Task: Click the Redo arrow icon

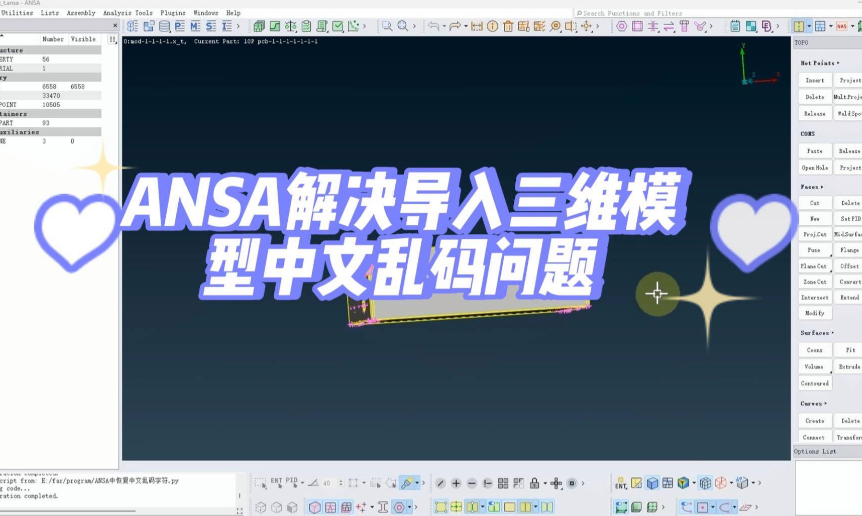Action: pos(455,26)
